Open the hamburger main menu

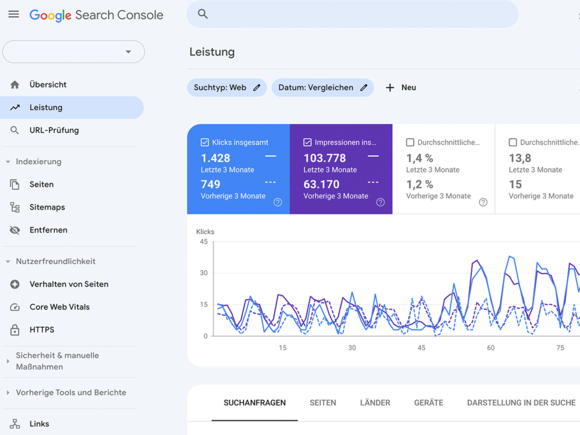[x=14, y=14]
